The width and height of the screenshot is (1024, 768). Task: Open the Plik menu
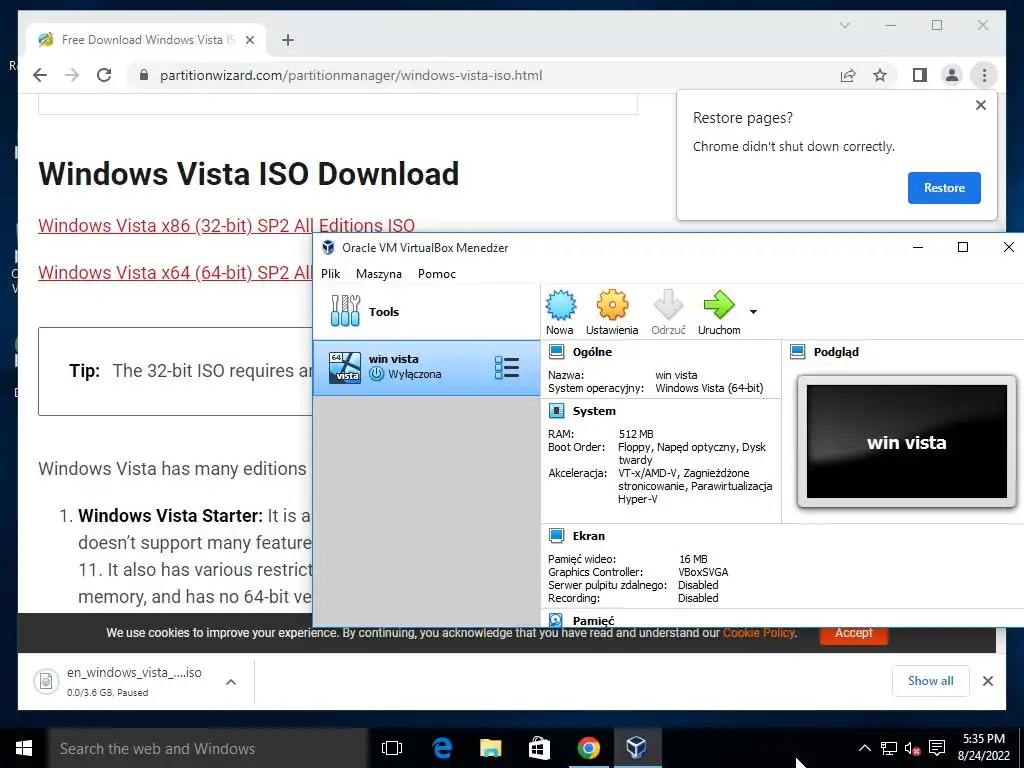click(330, 274)
